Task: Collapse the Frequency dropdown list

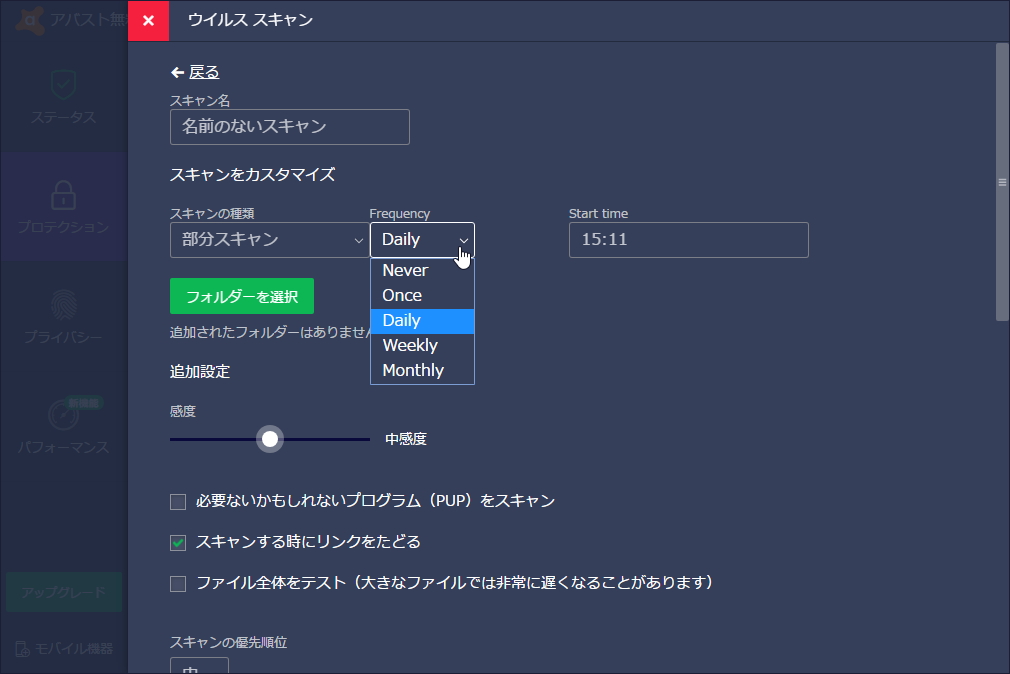Action: pos(460,240)
